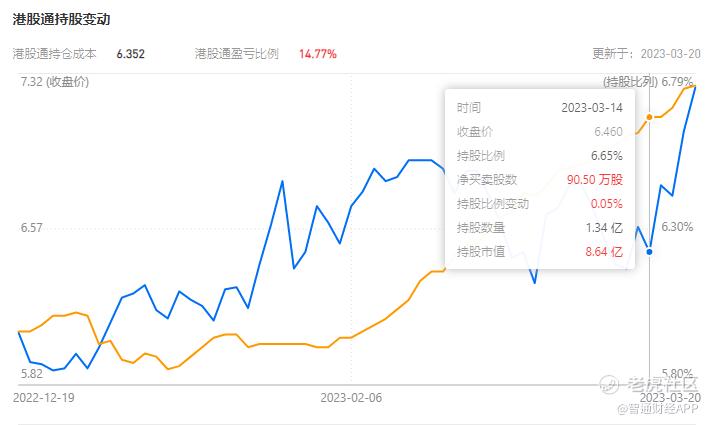
Task: Click the 7.32 (收盘价) axis label
Action: point(54,82)
